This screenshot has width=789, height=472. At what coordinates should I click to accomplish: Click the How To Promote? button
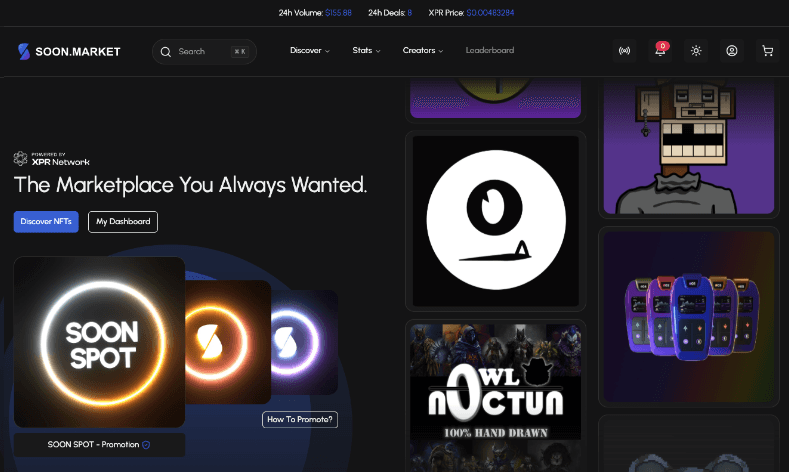click(x=300, y=419)
